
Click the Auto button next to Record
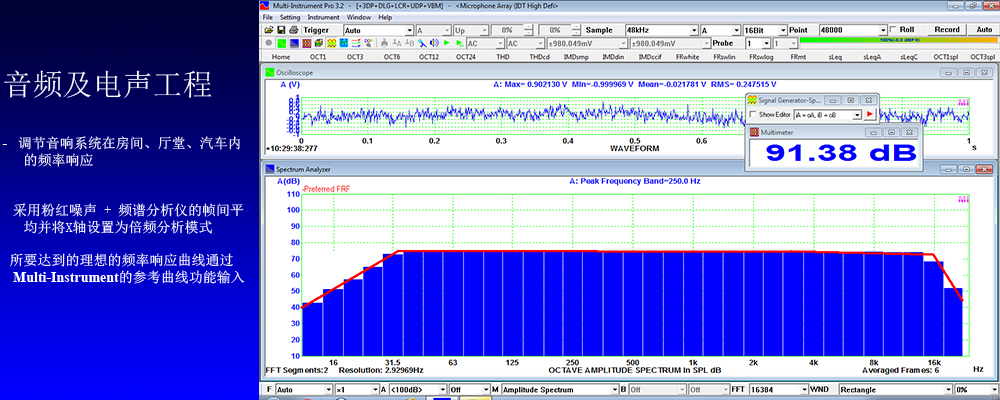coord(984,30)
